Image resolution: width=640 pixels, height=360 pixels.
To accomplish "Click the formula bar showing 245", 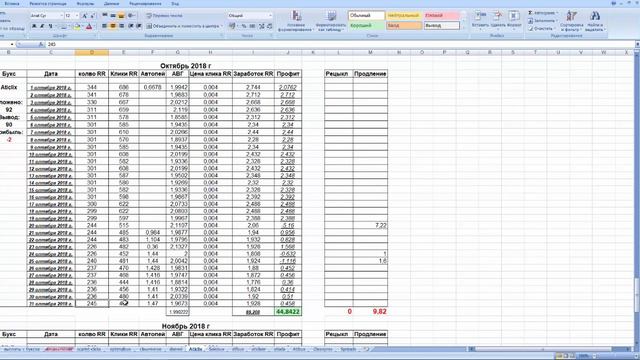I will pos(339,44).
